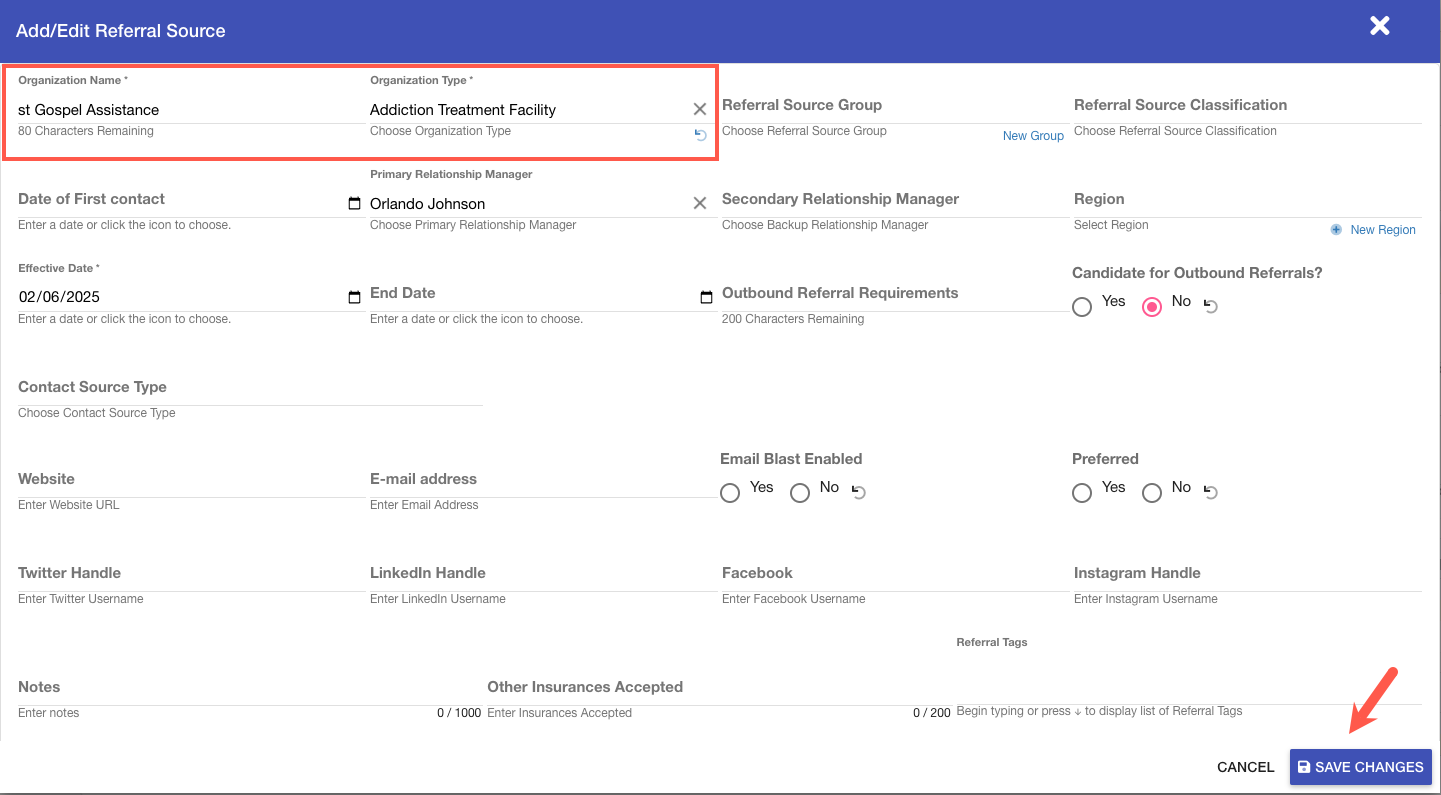
Task: Select Yes for Candidate for Outbound Referrals
Action: pyautogui.click(x=1082, y=307)
